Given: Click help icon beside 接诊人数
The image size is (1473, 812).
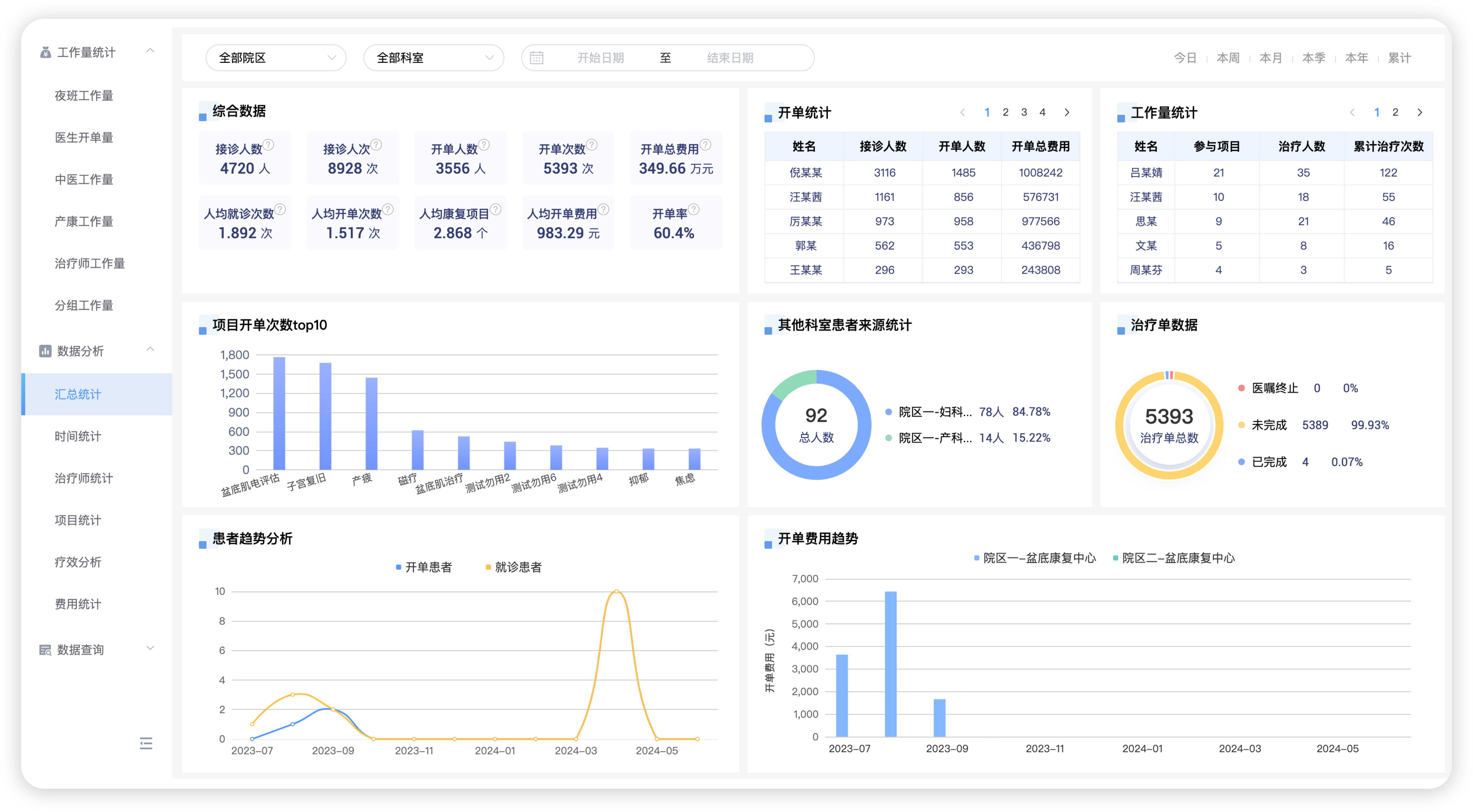Looking at the screenshot, I should [269, 145].
